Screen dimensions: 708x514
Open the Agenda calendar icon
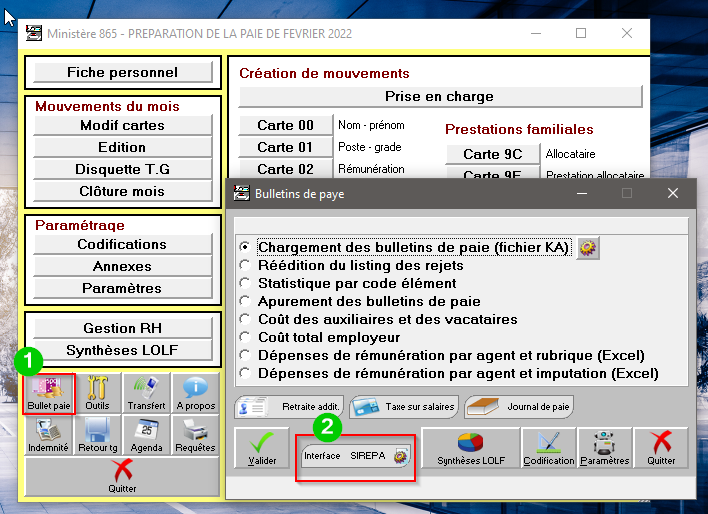(x=146, y=435)
